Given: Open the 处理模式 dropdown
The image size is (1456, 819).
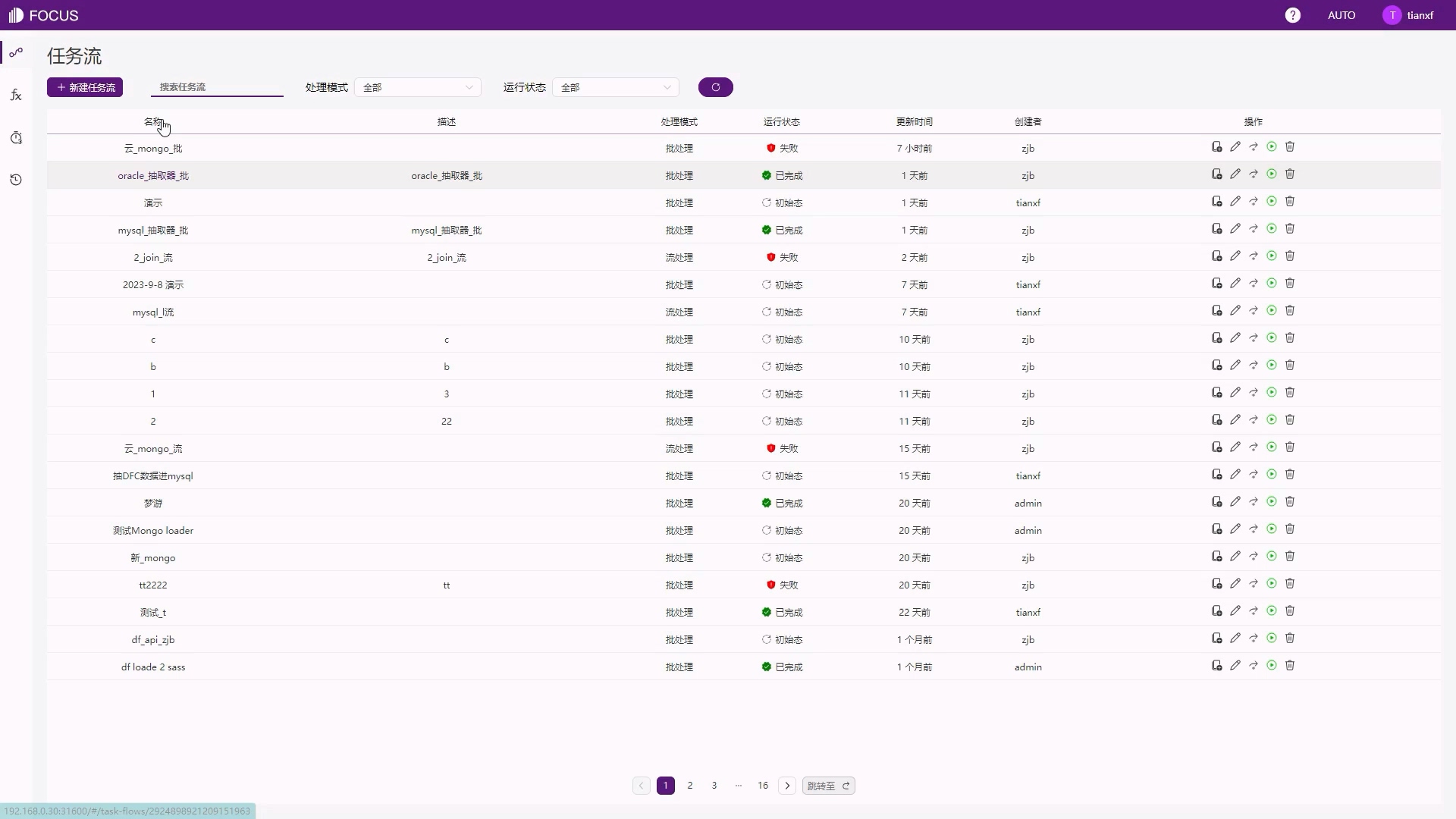Looking at the screenshot, I should coord(418,88).
